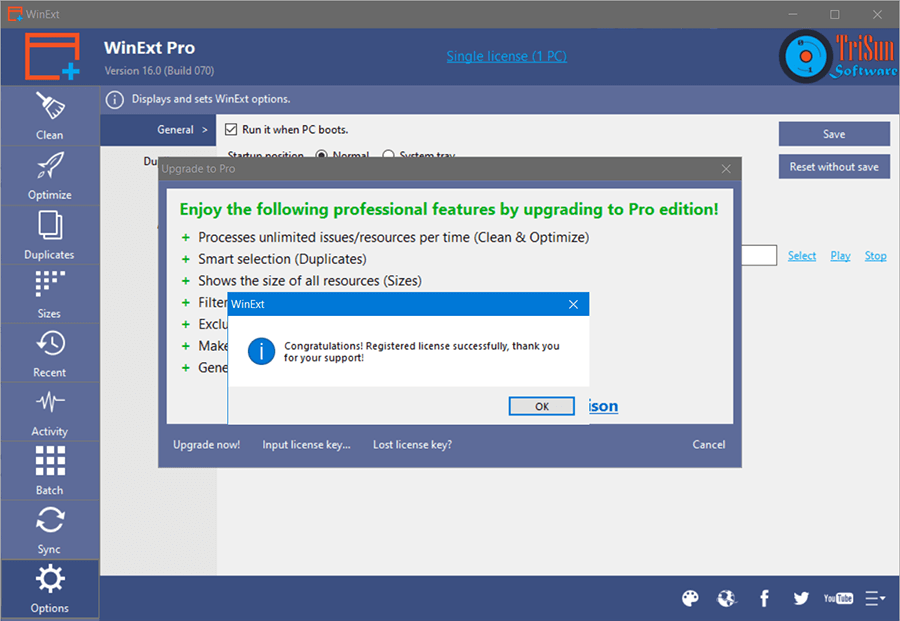The width and height of the screenshot is (900, 621).
Task: Toggle Run it when PC boots checkbox
Action: coord(231,130)
